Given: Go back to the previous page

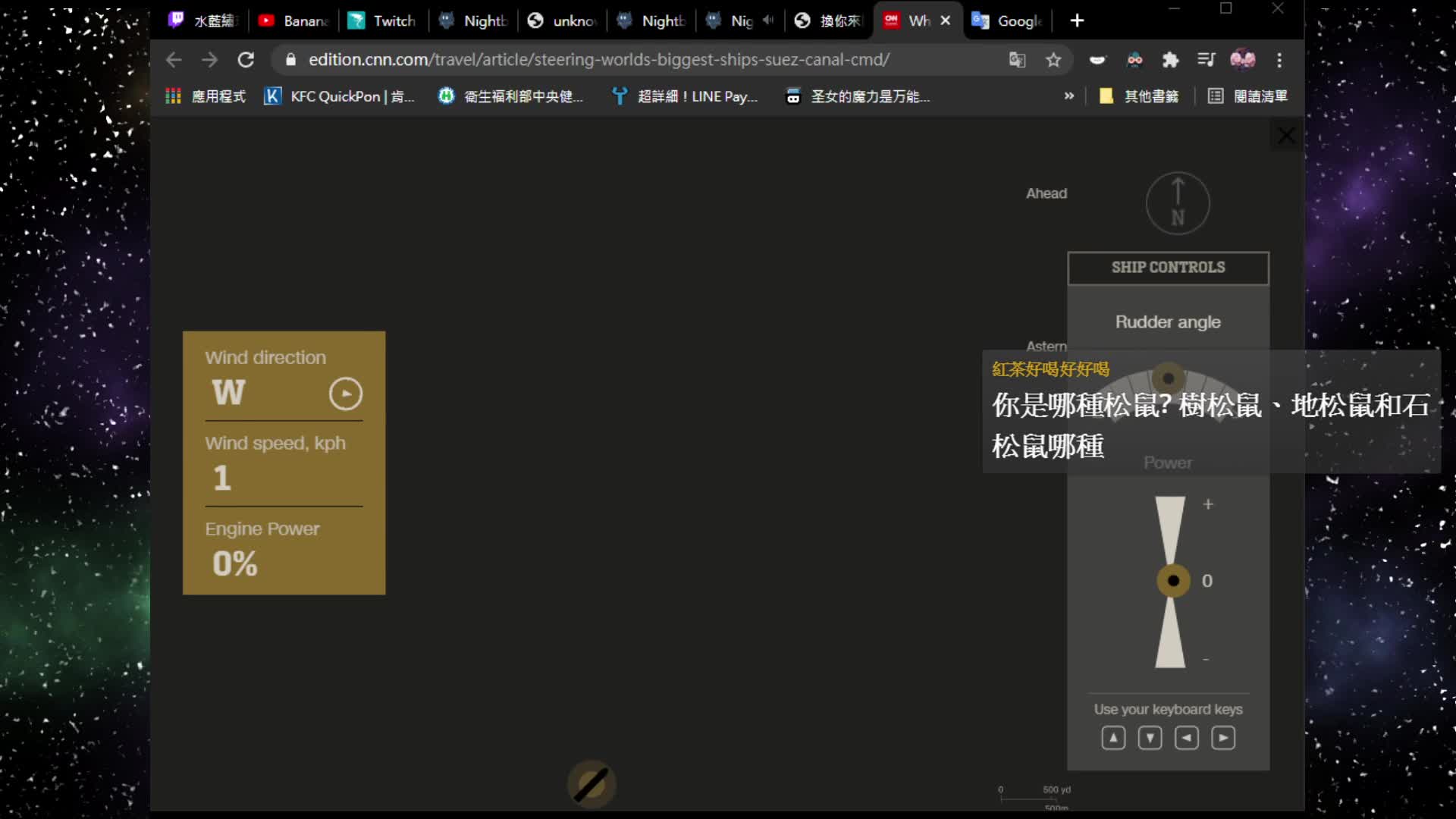Looking at the screenshot, I should coord(174,60).
